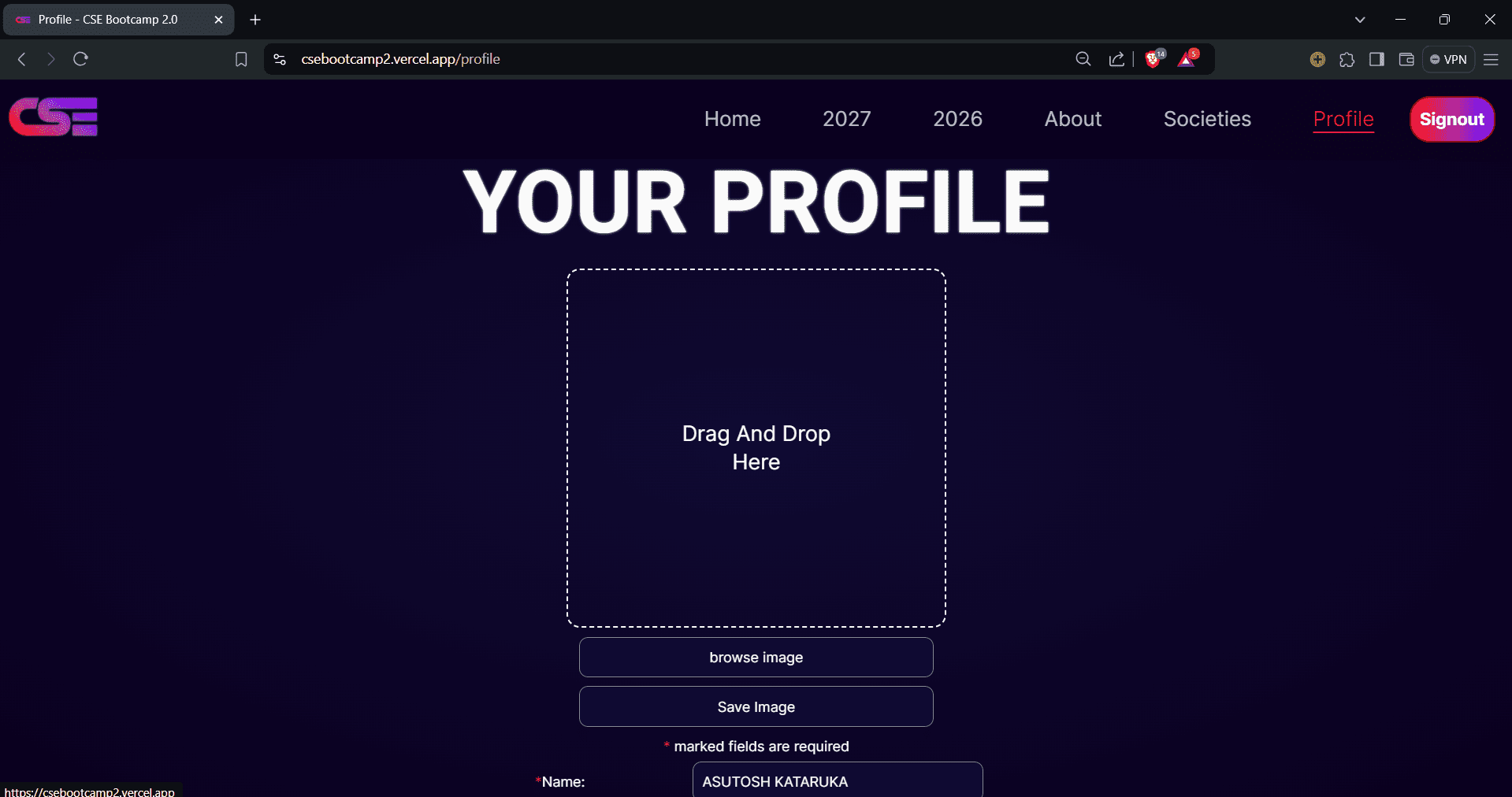
Task: Open Brave Shields lion icon
Action: coord(1154,59)
